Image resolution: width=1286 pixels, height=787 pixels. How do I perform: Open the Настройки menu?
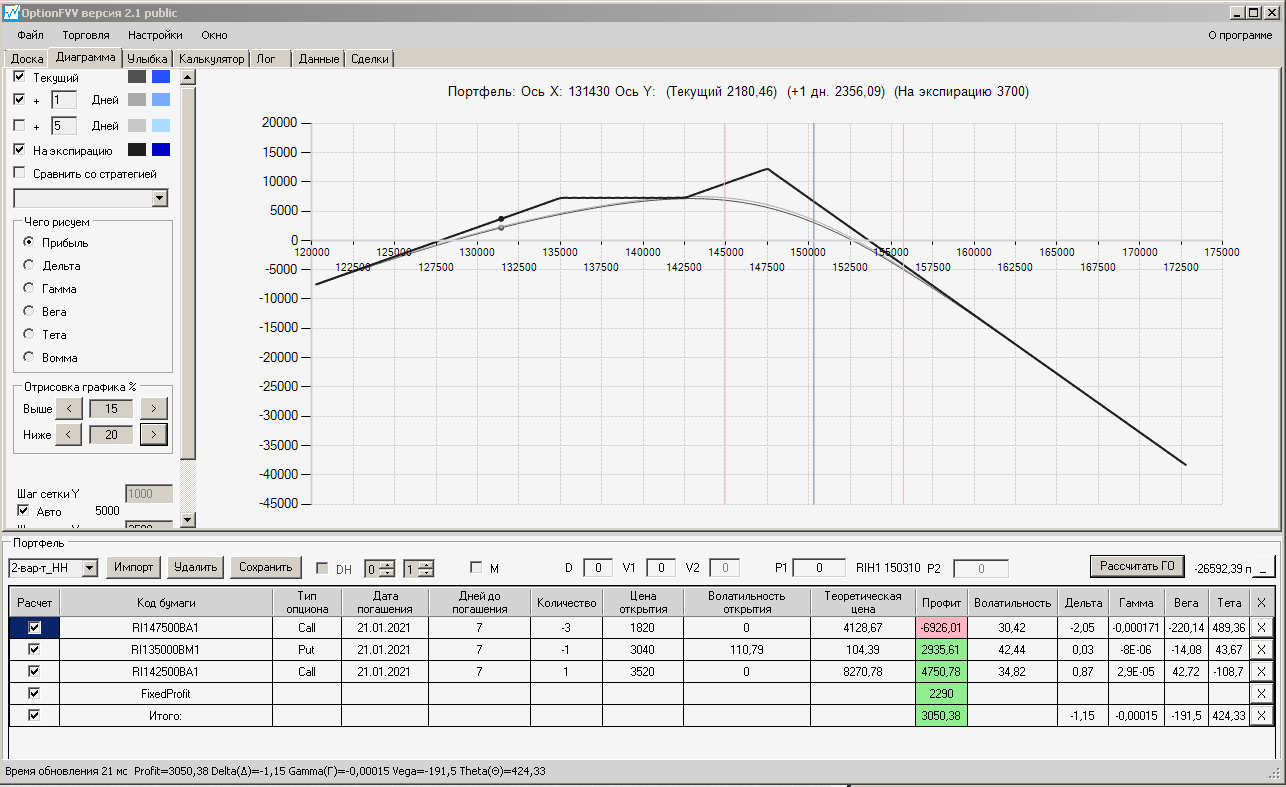[155, 35]
